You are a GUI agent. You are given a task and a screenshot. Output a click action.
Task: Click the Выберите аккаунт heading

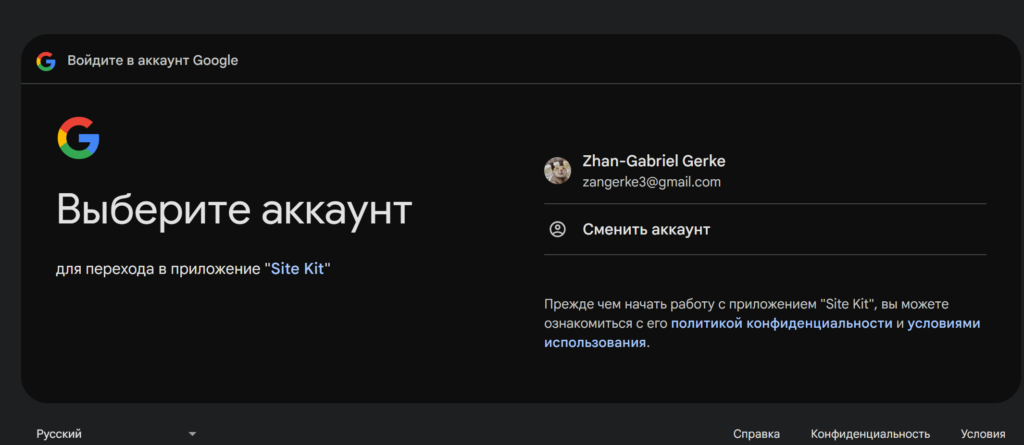tap(234, 210)
